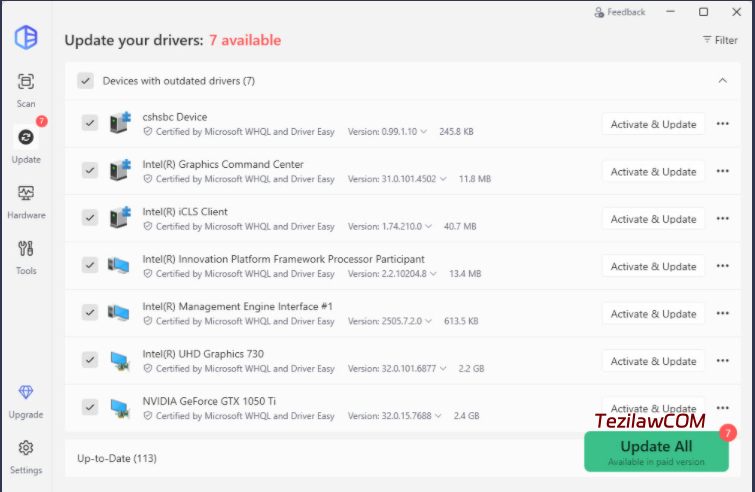Screen dimensions: 755x492
Task: Select the 245.8 KB size text
Action: (456, 131)
